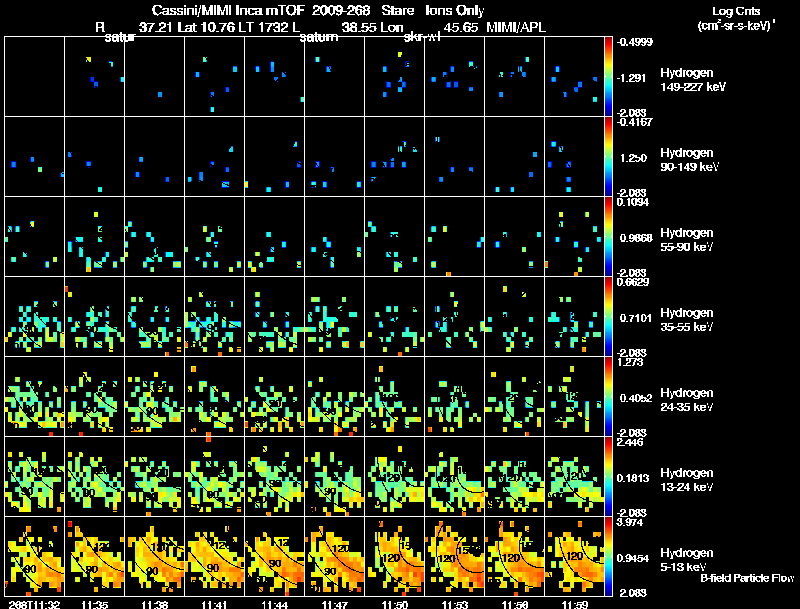Image resolution: width=800 pixels, height=609 pixels.
Task: Click the "0.4052" color scale value
Action: point(636,398)
